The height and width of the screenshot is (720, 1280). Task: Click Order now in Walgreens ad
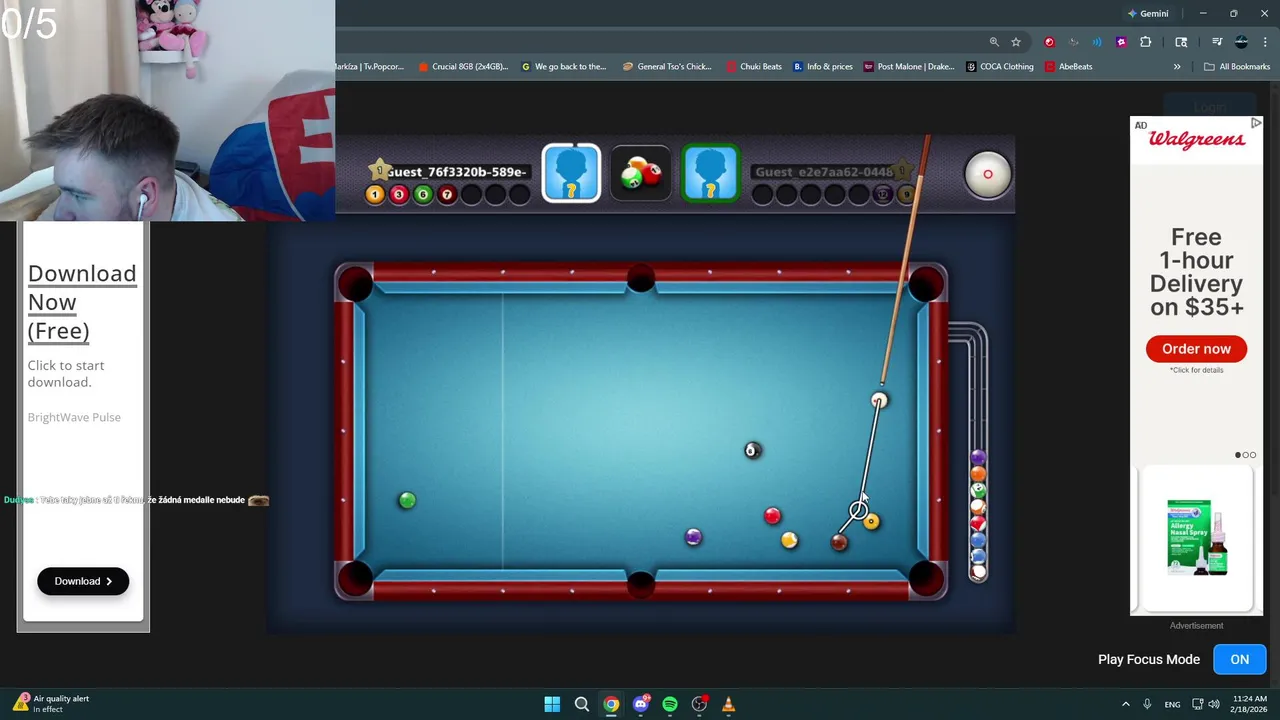(x=1196, y=349)
